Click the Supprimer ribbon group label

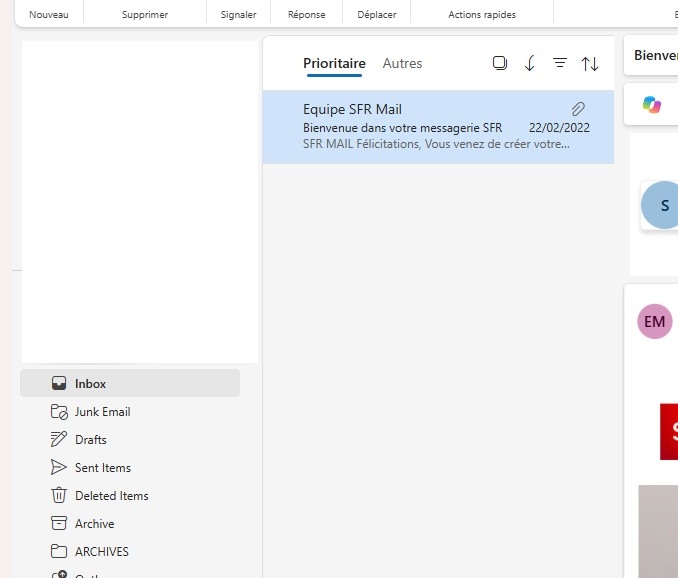145,15
